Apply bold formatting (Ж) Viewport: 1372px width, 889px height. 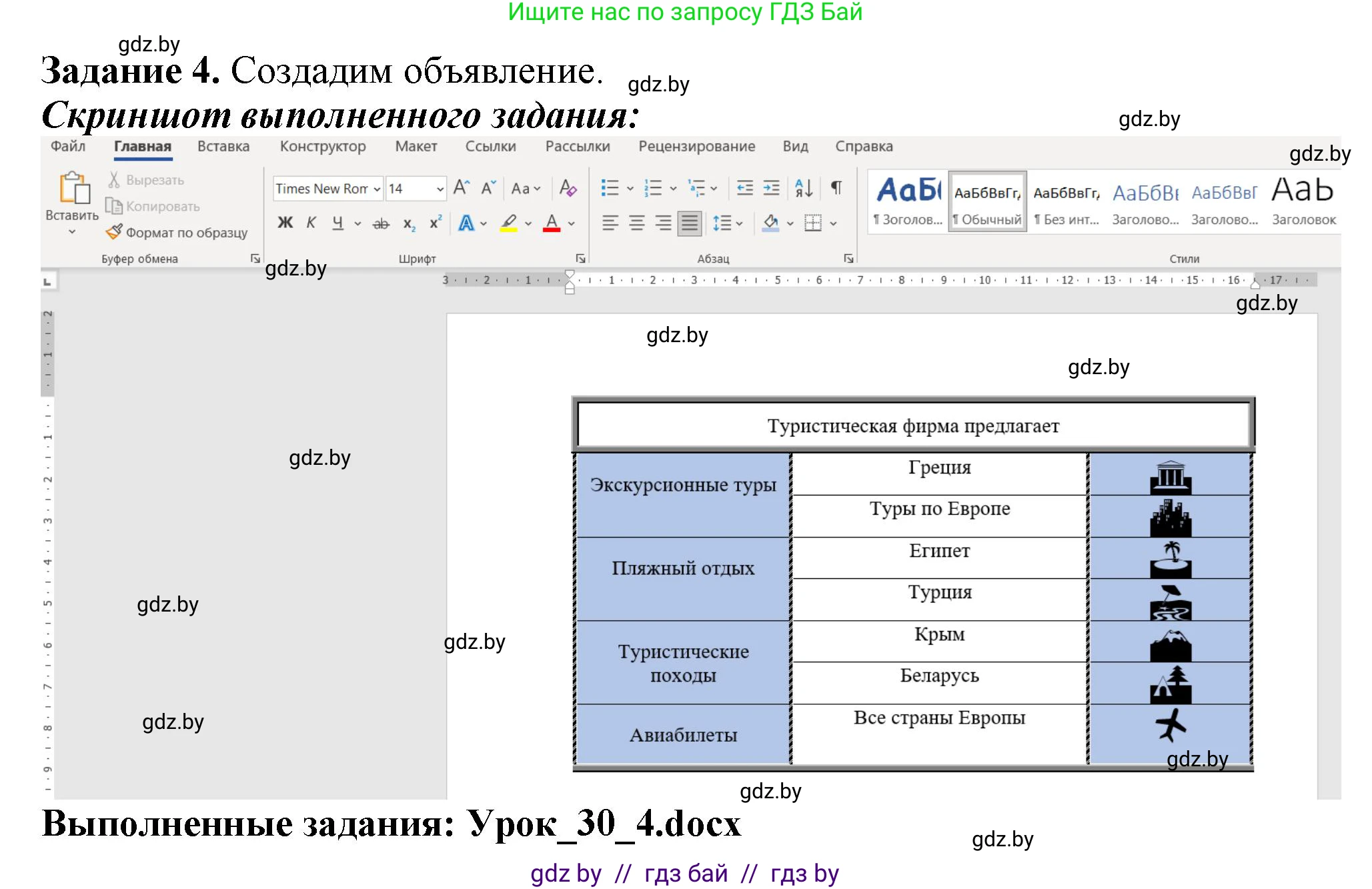click(285, 223)
